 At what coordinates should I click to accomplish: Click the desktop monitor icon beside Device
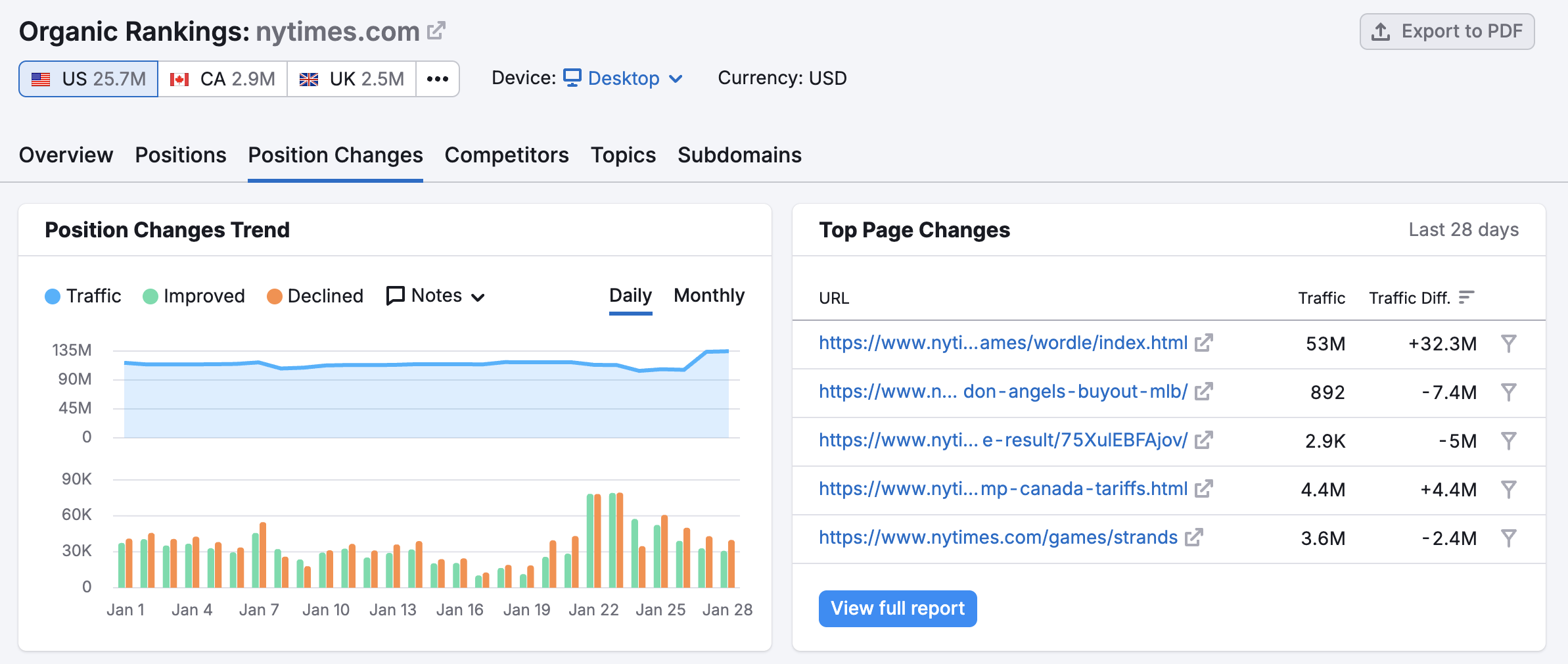pos(572,78)
